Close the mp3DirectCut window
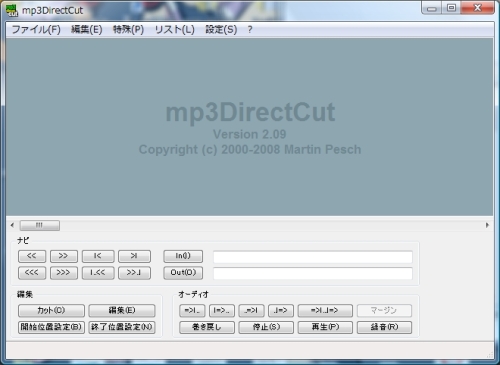Screen dimensions: 500x365 [477, 8]
